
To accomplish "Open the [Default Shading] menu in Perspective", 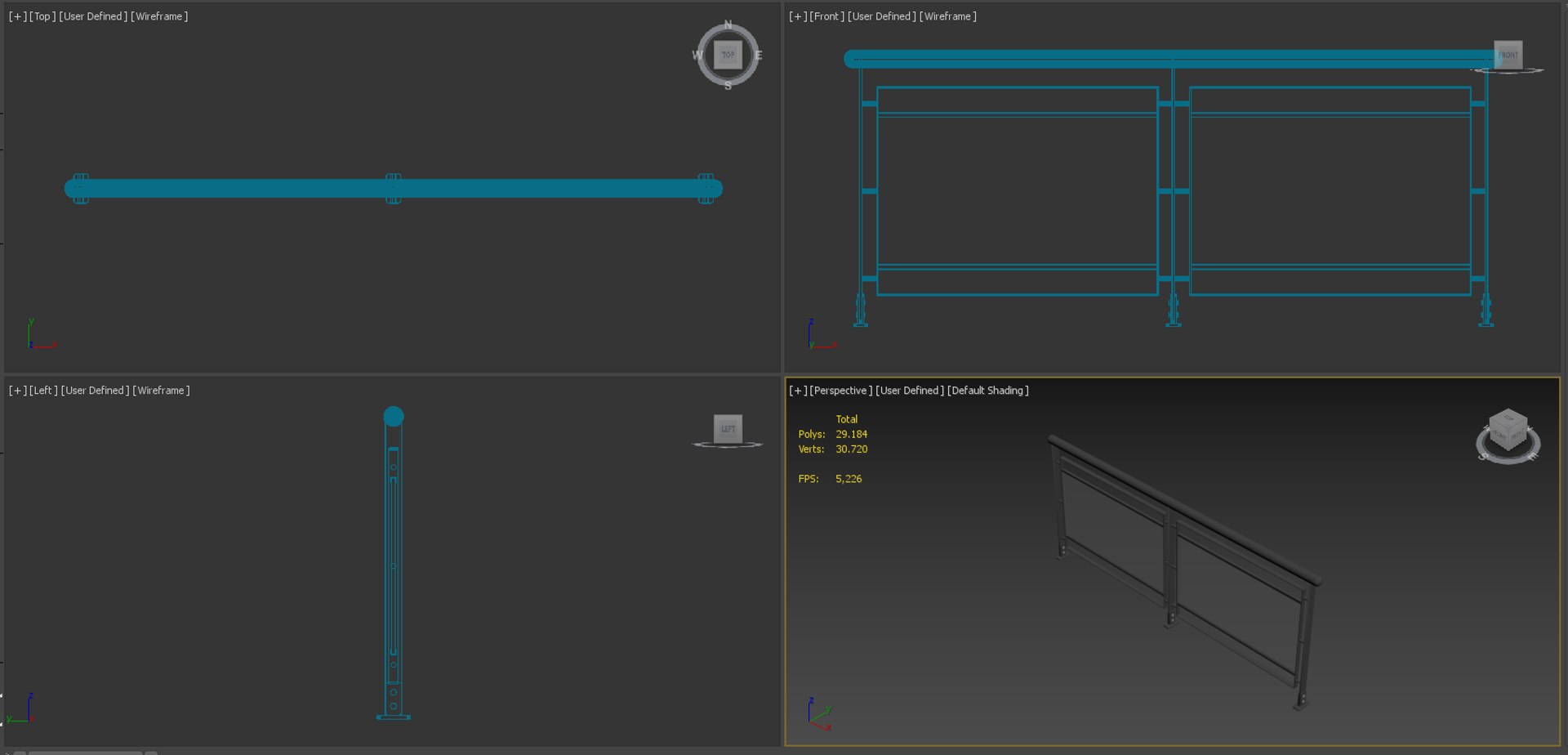I will (x=987, y=391).
